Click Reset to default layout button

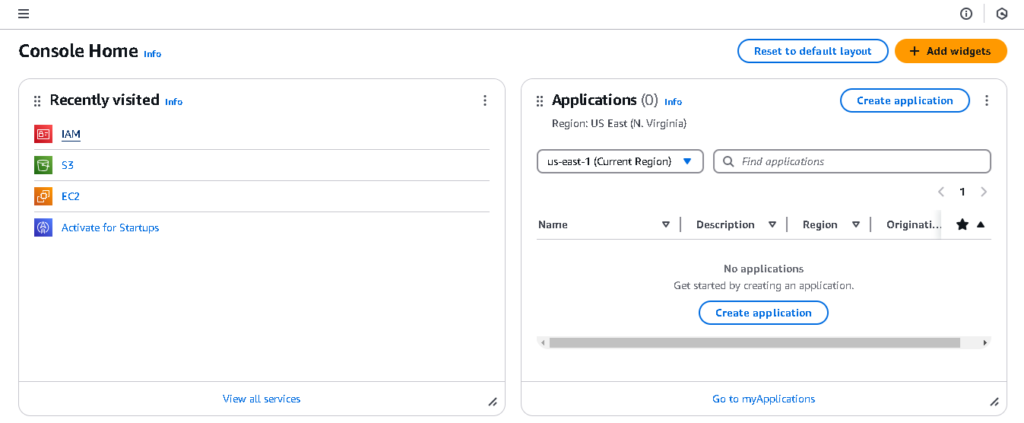point(812,51)
